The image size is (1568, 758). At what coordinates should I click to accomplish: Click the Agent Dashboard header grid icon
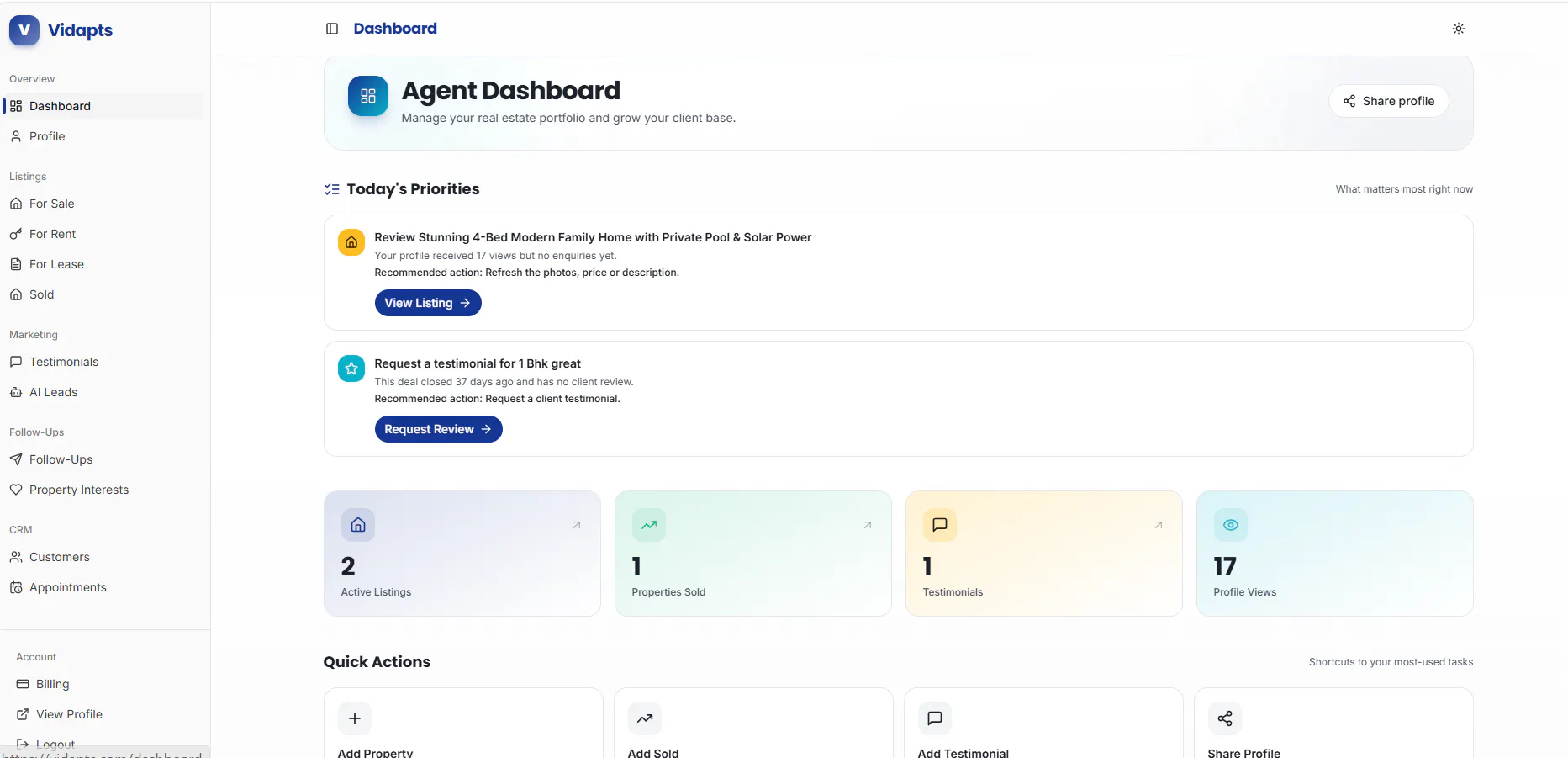click(368, 96)
